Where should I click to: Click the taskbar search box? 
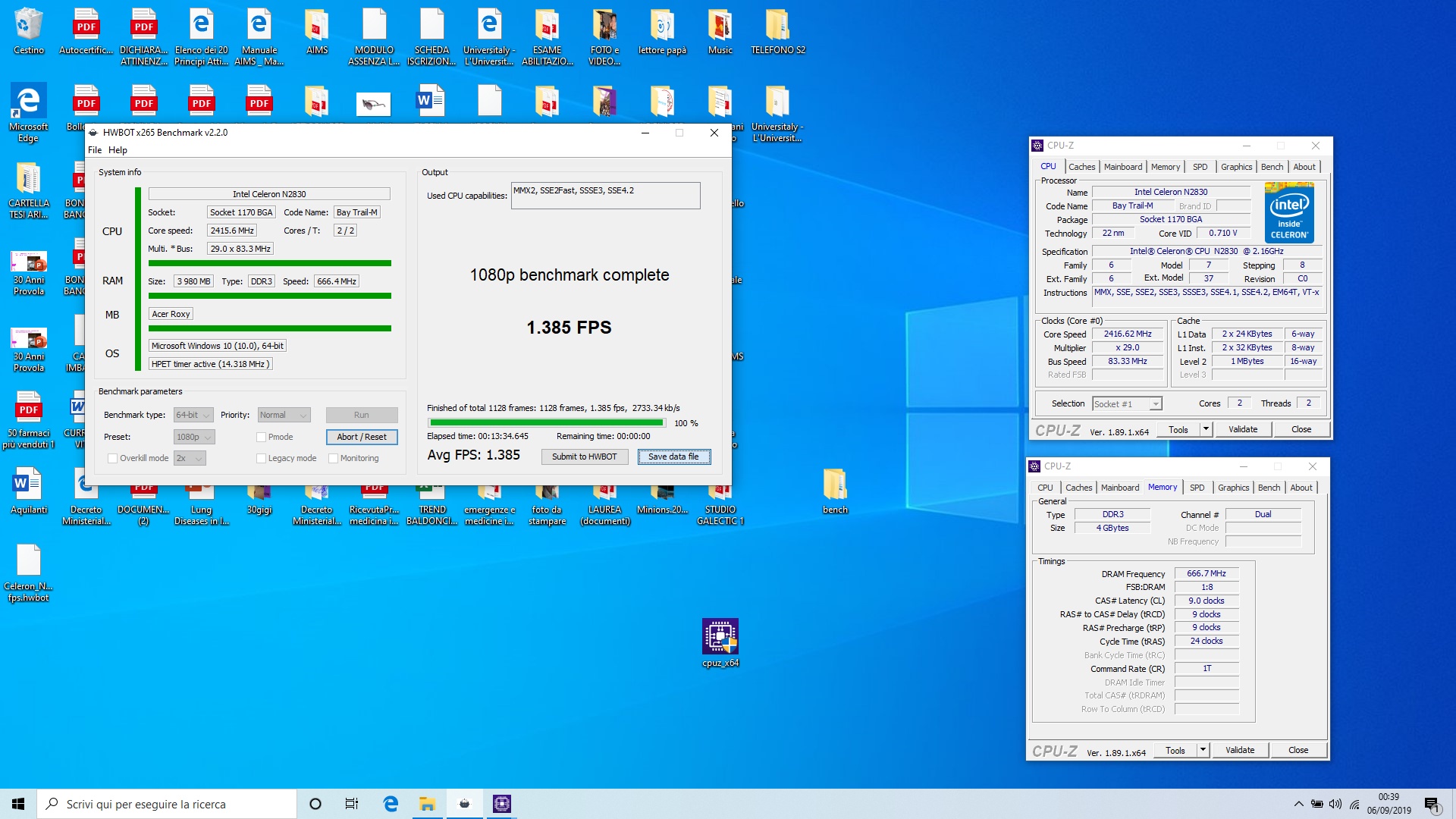point(167,804)
